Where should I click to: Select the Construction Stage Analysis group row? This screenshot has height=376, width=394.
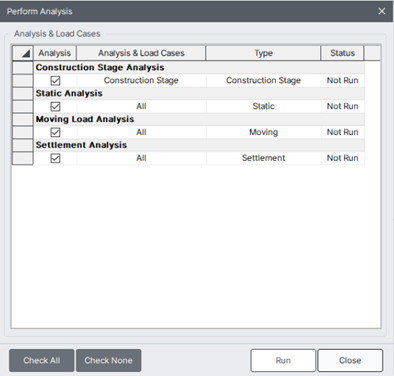point(199,67)
